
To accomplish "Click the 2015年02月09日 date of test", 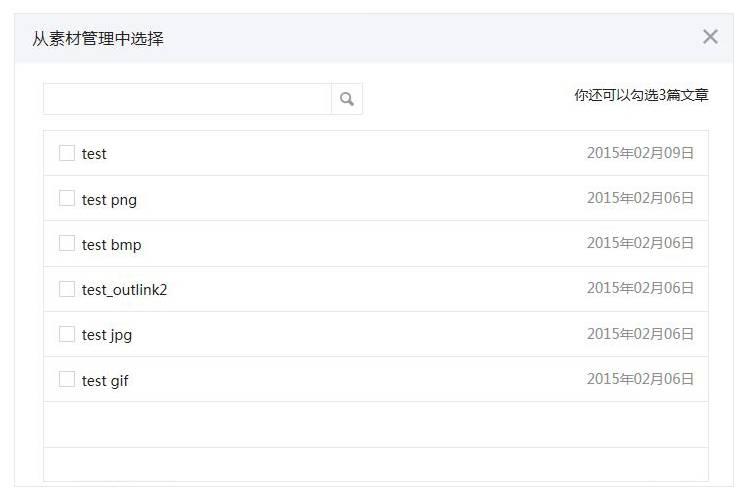I will point(640,153).
